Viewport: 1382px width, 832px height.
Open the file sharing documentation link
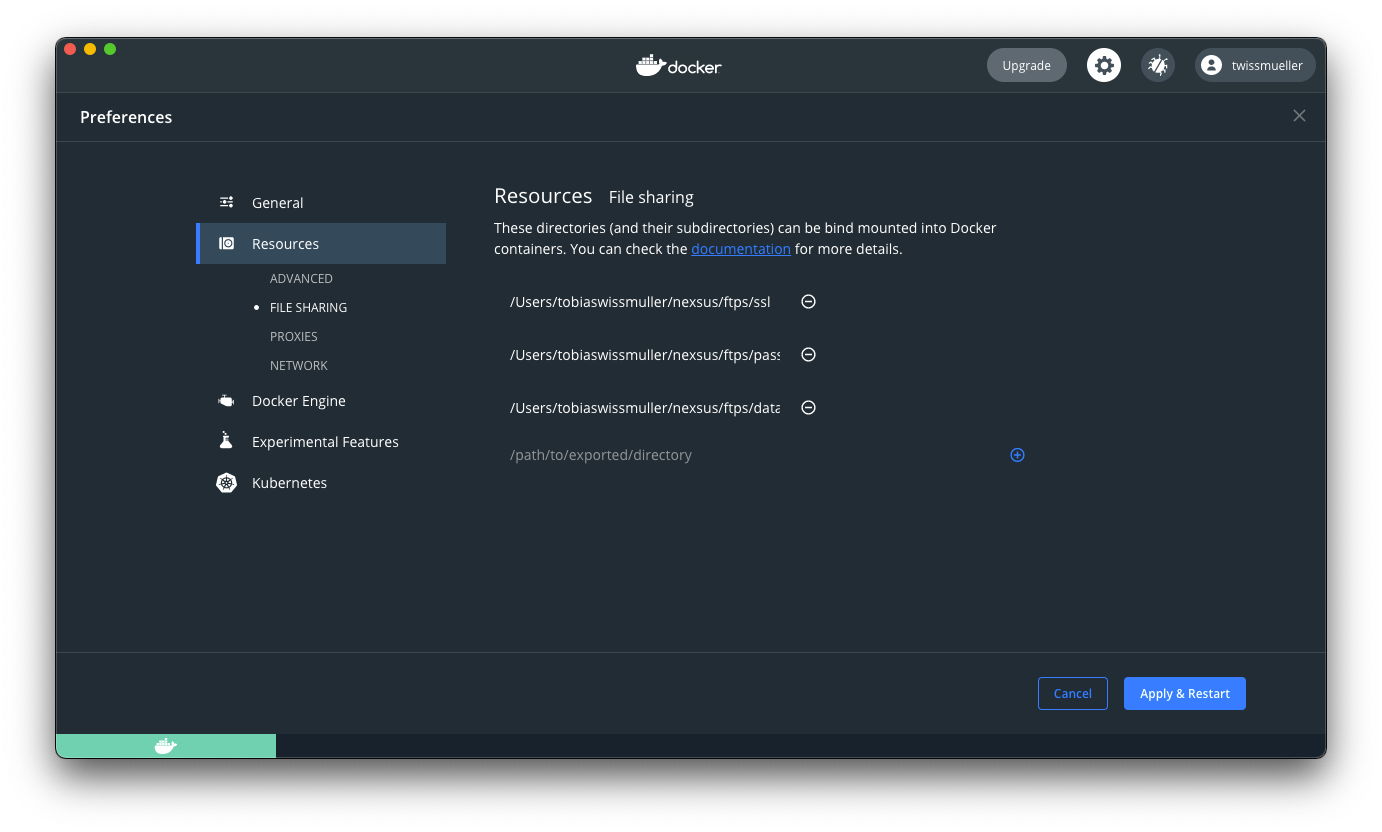pyautogui.click(x=741, y=248)
